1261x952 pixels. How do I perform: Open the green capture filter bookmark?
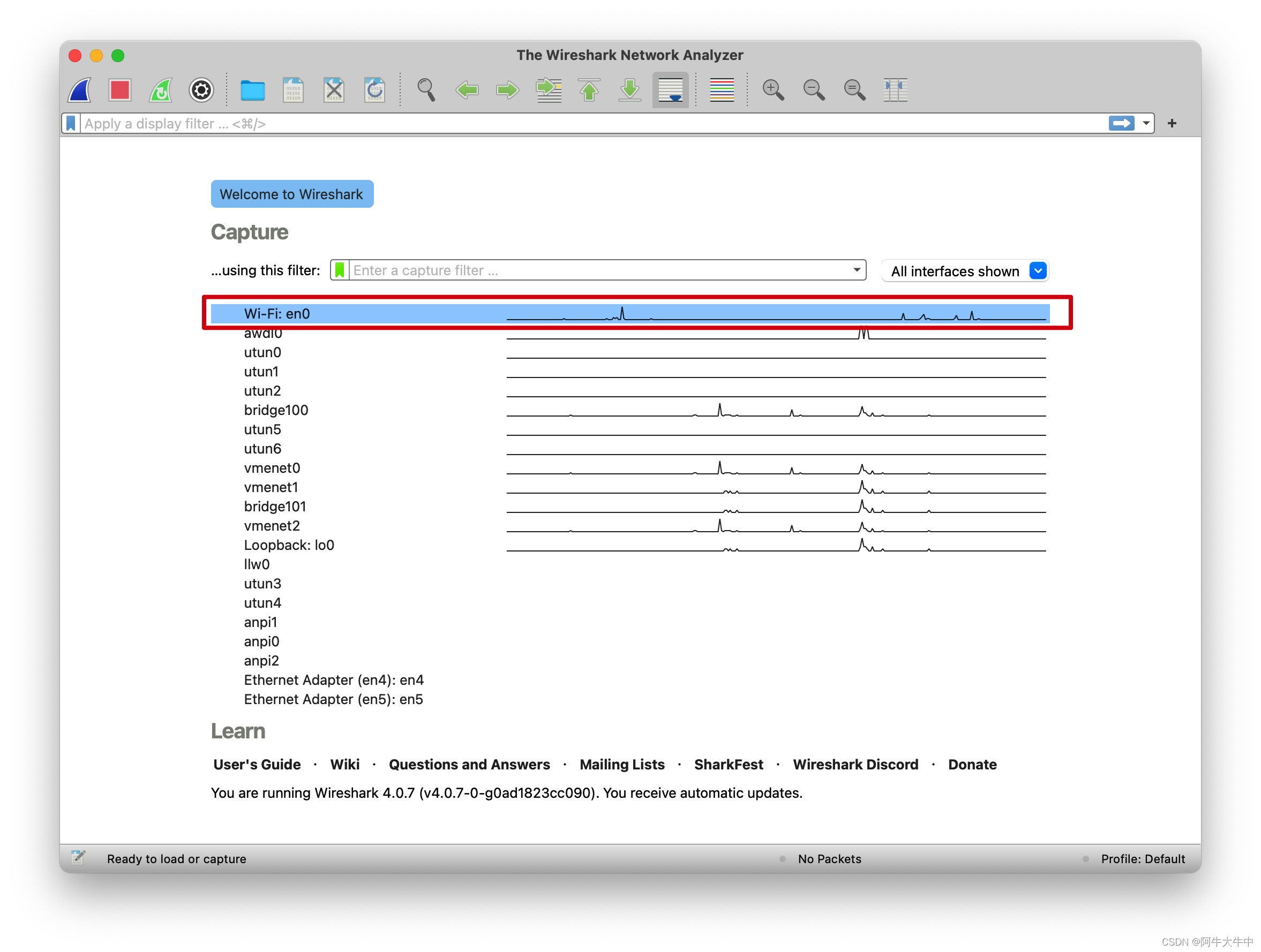340,270
